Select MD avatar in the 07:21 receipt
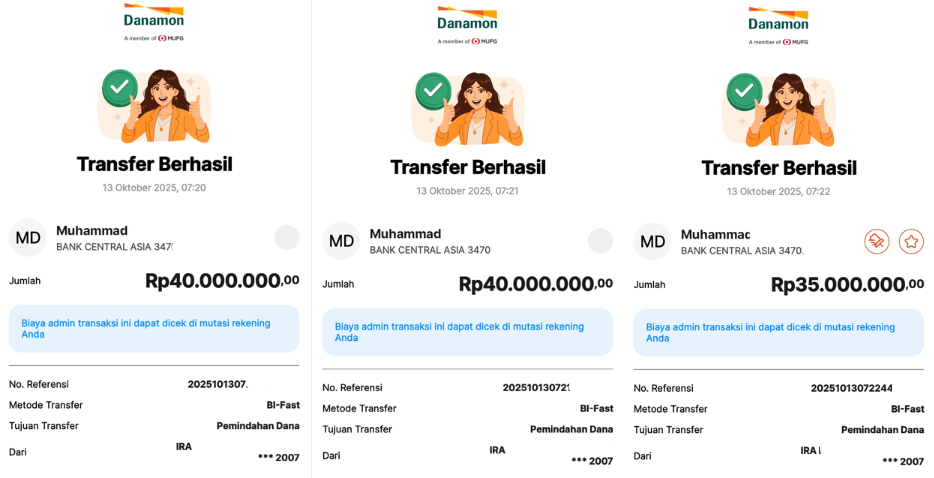This screenshot has height=478, width=934. (341, 241)
